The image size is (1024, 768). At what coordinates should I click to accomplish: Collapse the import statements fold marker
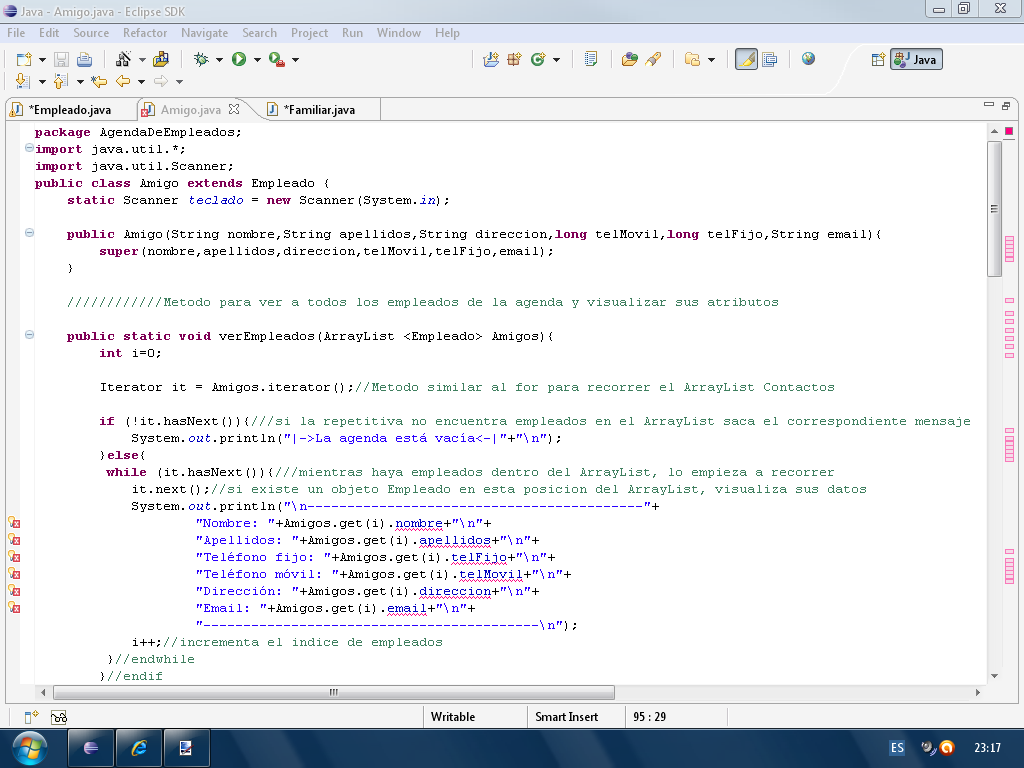(29, 148)
